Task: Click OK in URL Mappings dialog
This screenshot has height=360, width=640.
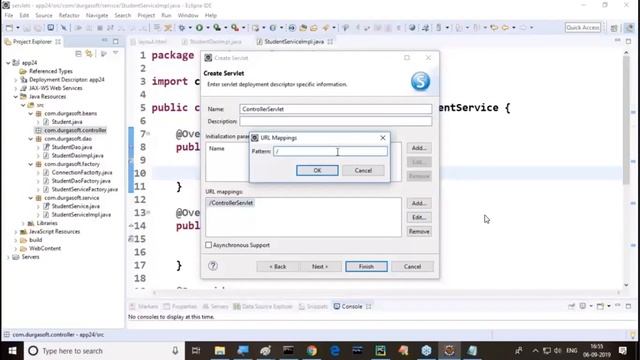Action: pos(317,170)
